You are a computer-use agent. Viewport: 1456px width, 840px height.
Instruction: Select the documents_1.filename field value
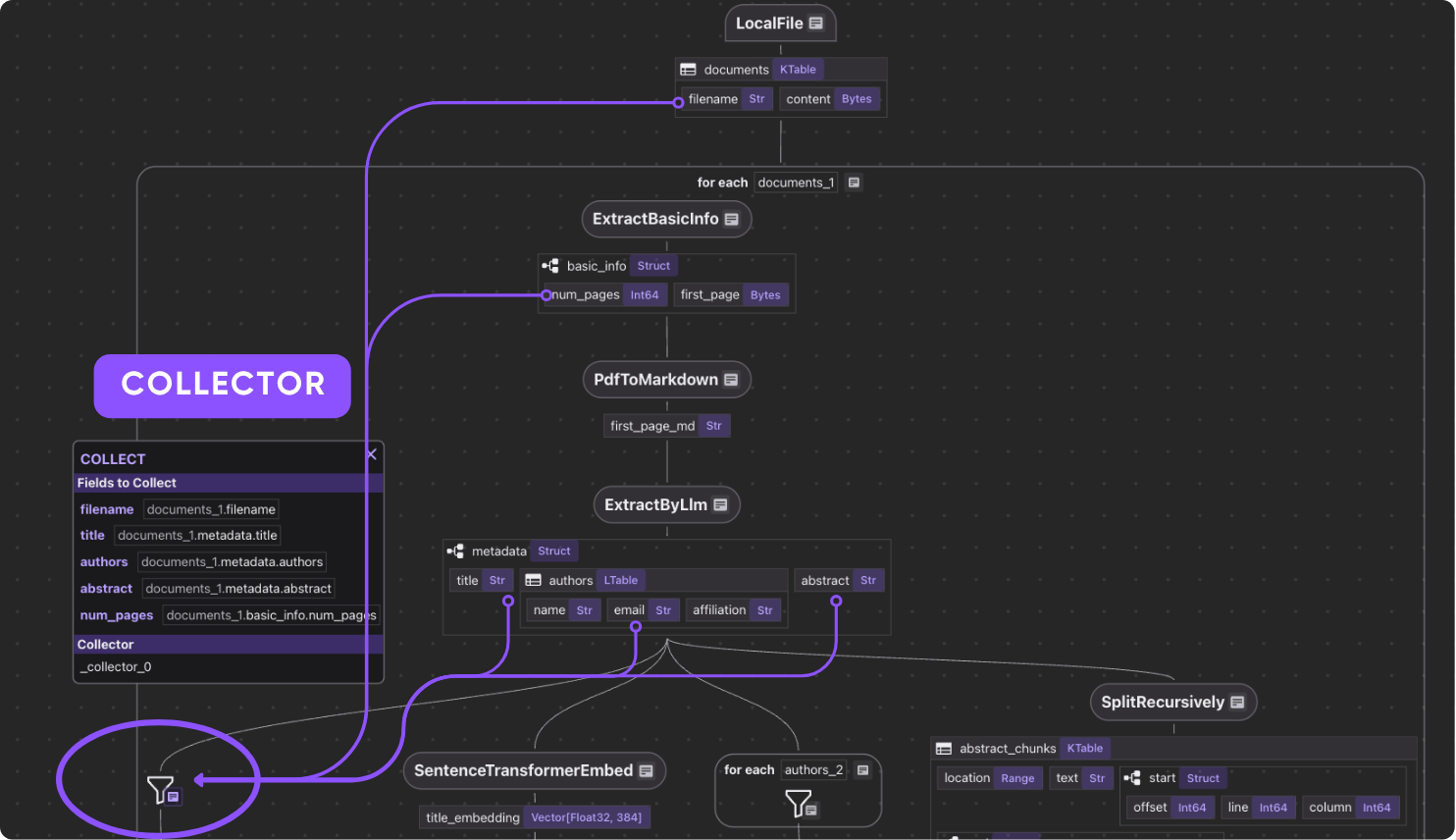pyautogui.click(x=211, y=509)
